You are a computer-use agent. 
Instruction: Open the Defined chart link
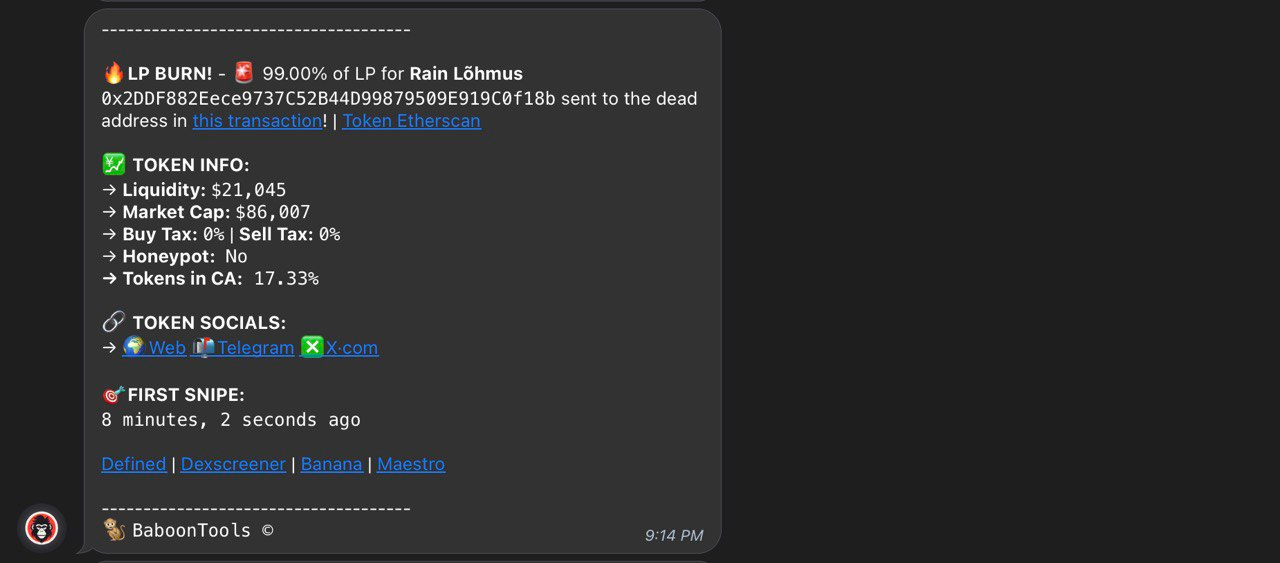[134, 464]
